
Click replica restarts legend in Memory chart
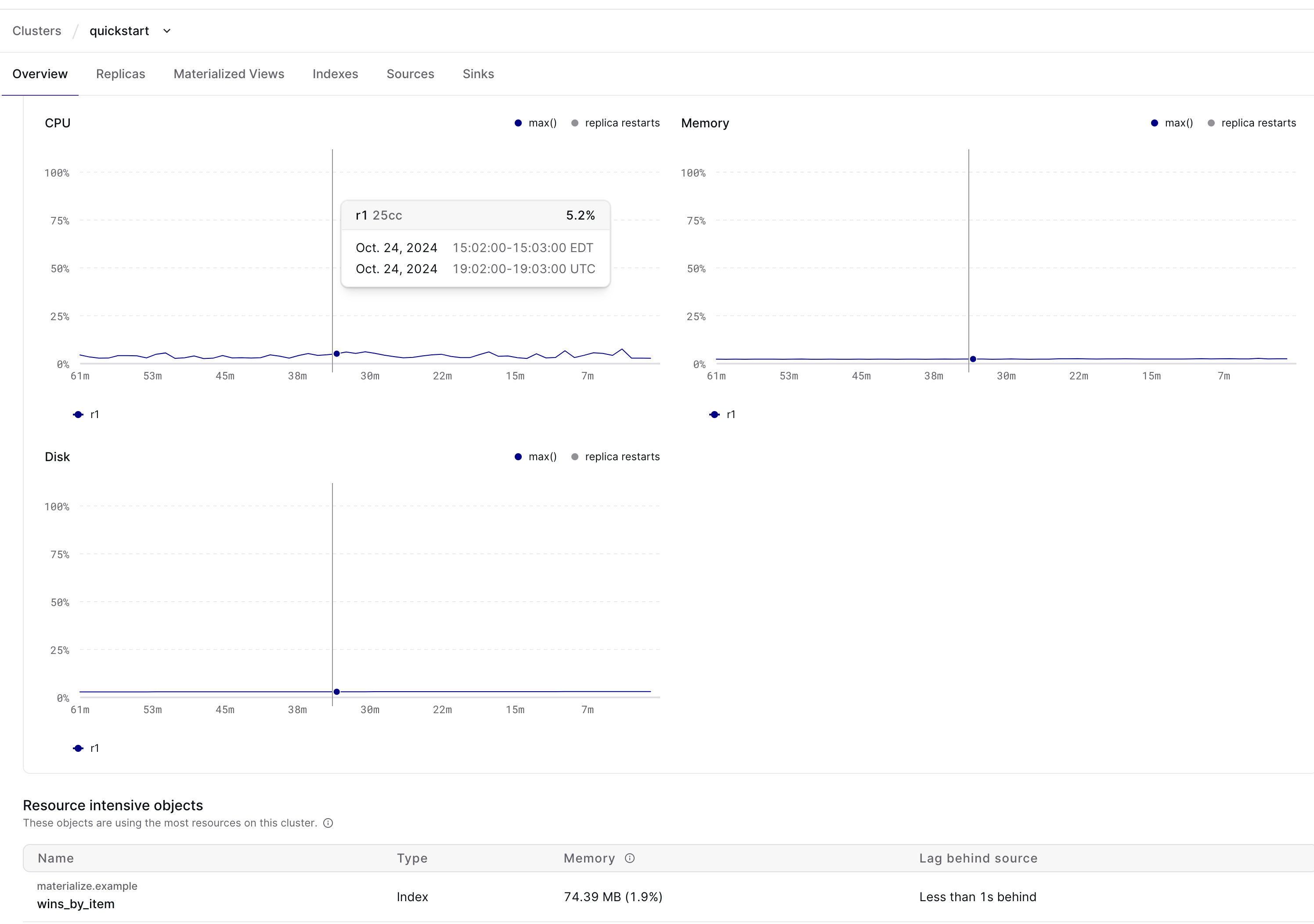1252,123
